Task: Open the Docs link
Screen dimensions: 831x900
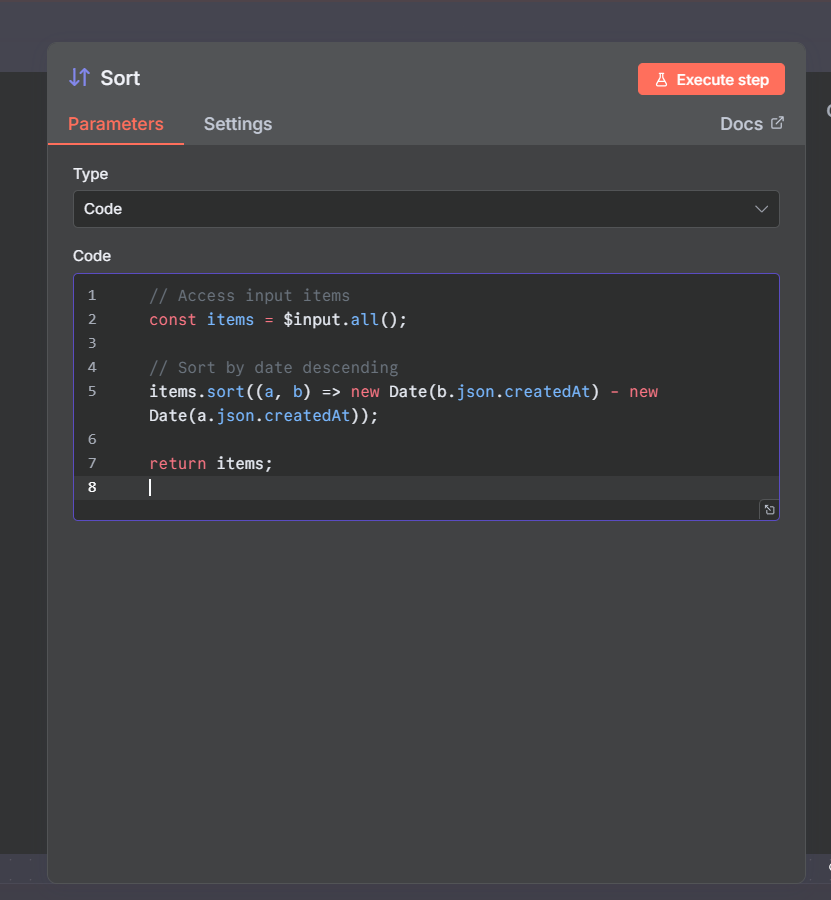Action: click(x=741, y=124)
